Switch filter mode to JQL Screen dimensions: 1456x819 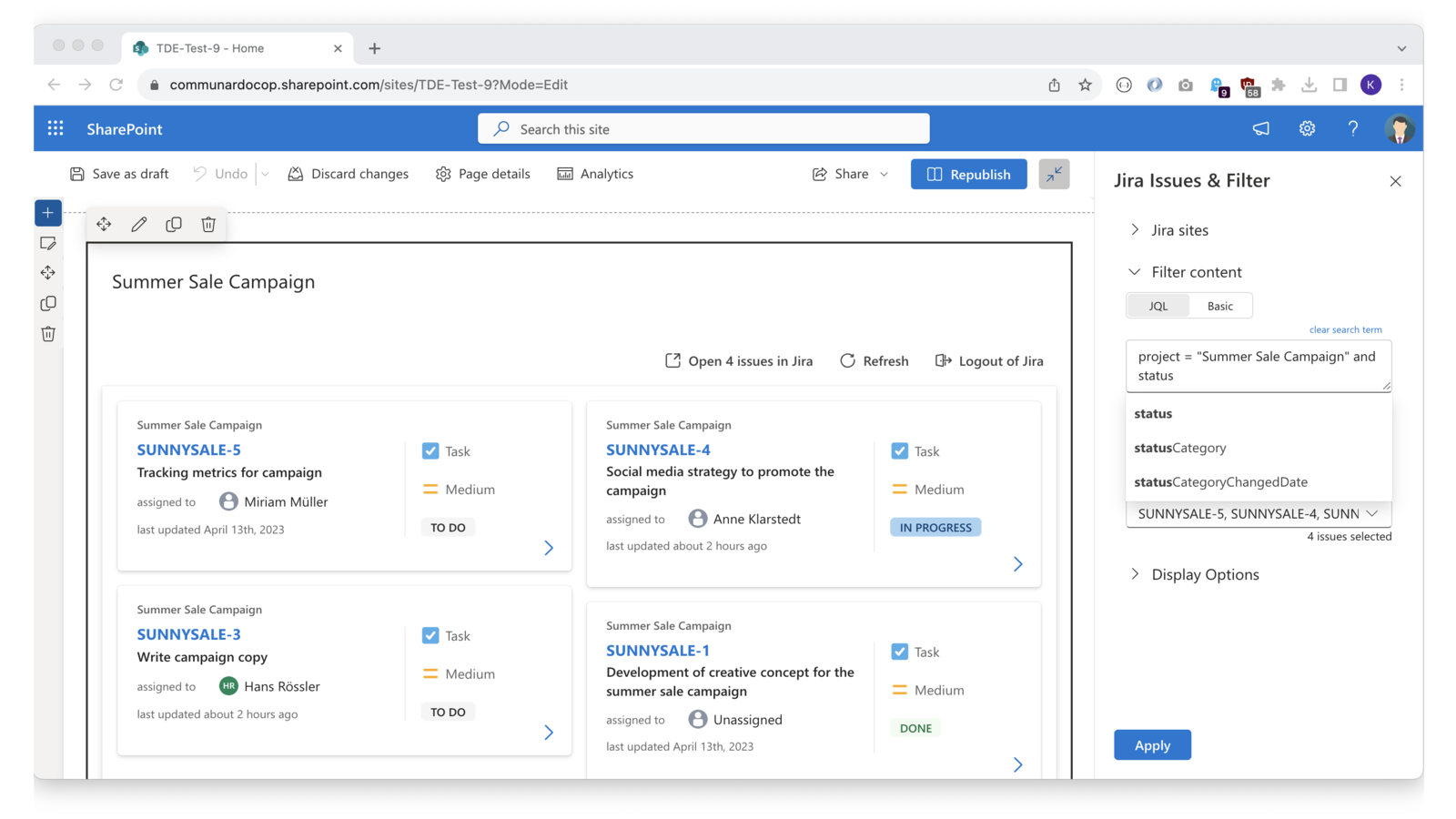click(x=1158, y=306)
